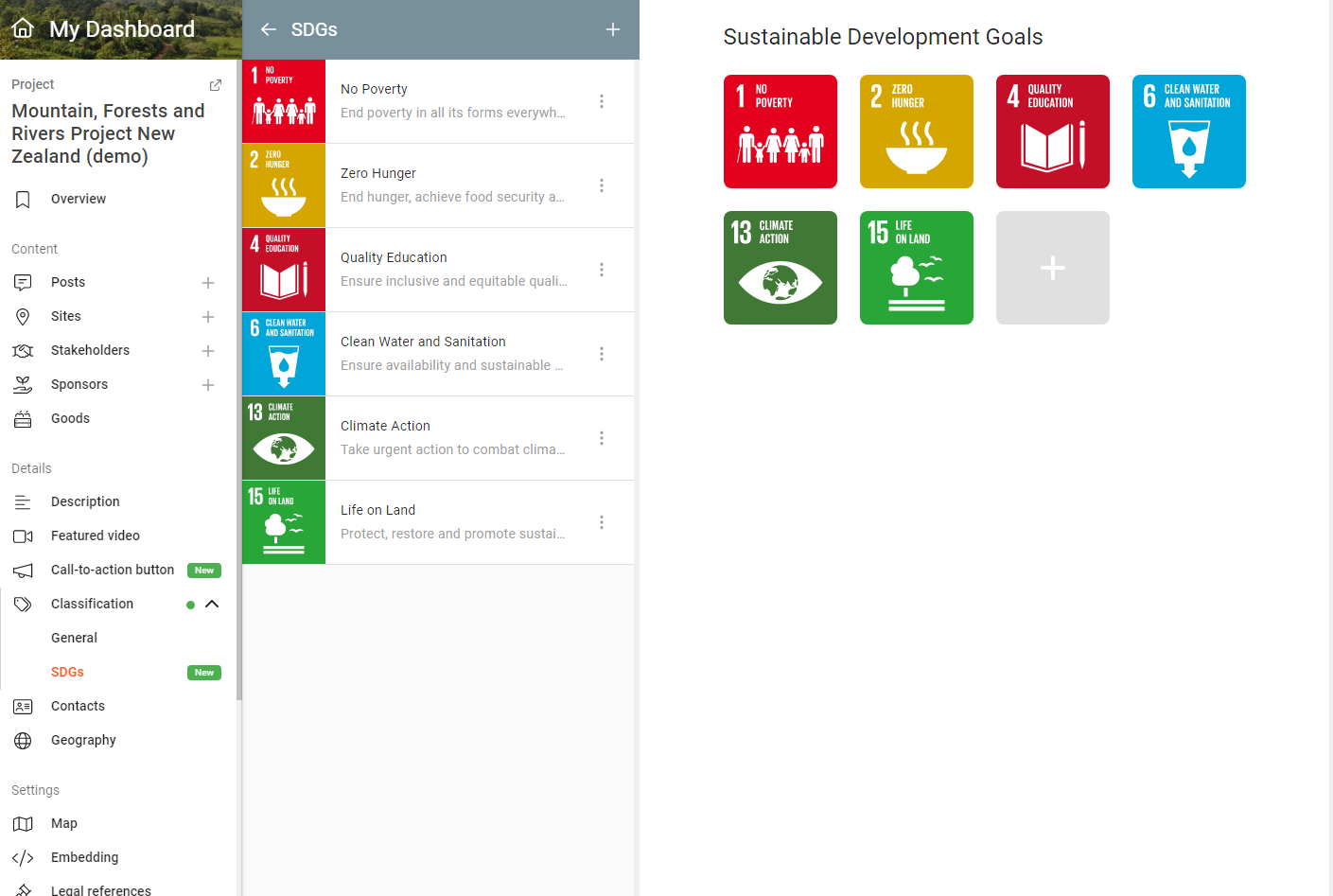Select the Life on Land list thumbnail
The width and height of the screenshot is (1333, 896).
pos(284,522)
